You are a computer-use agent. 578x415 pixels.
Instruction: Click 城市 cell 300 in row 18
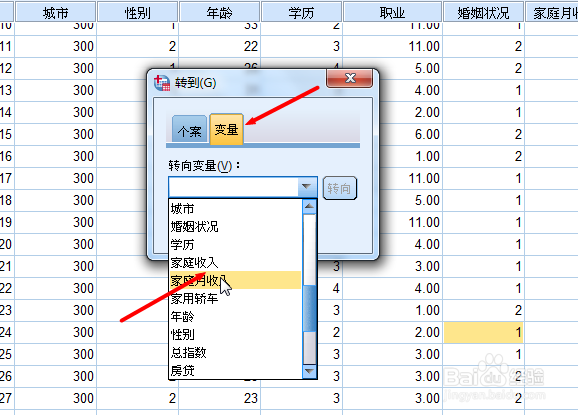click(x=56, y=200)
